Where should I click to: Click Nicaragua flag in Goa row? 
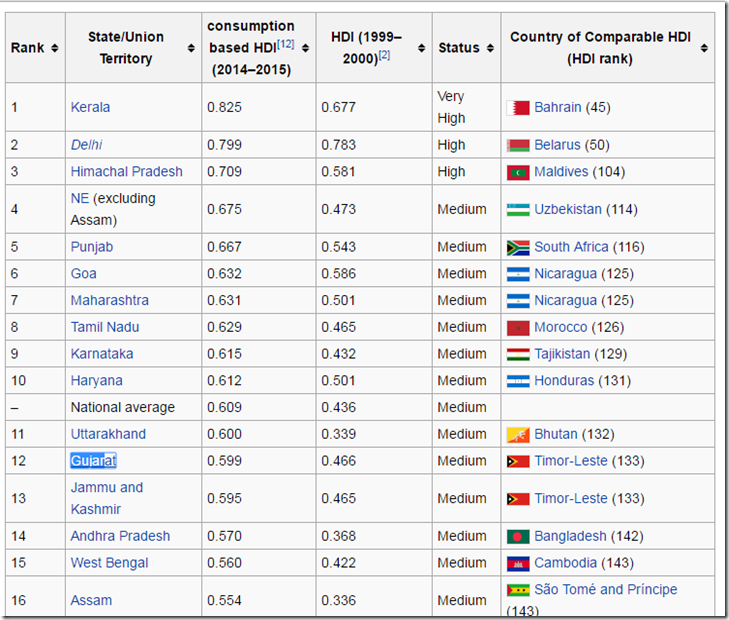pyautogui.click(x=518, y=274)
